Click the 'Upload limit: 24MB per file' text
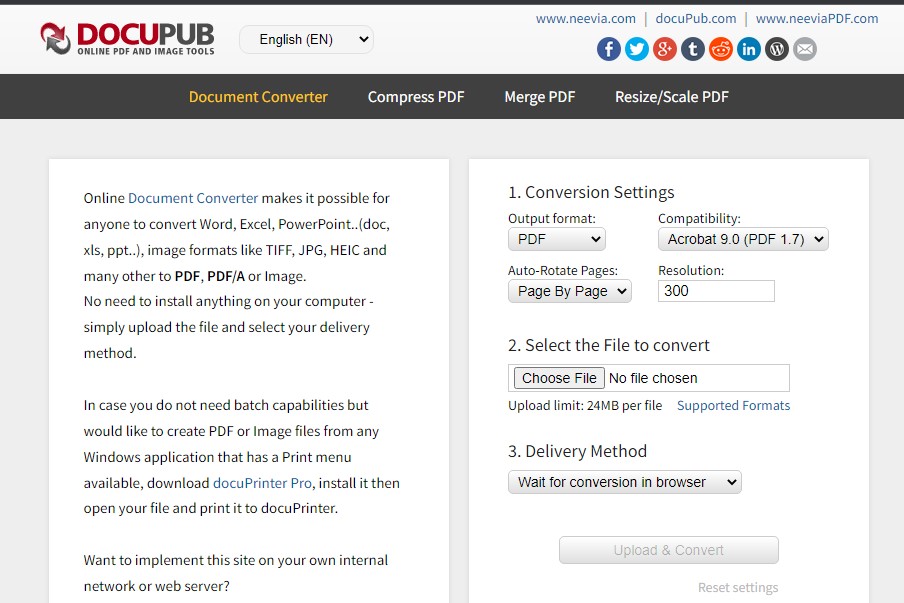 click(585, 405)
